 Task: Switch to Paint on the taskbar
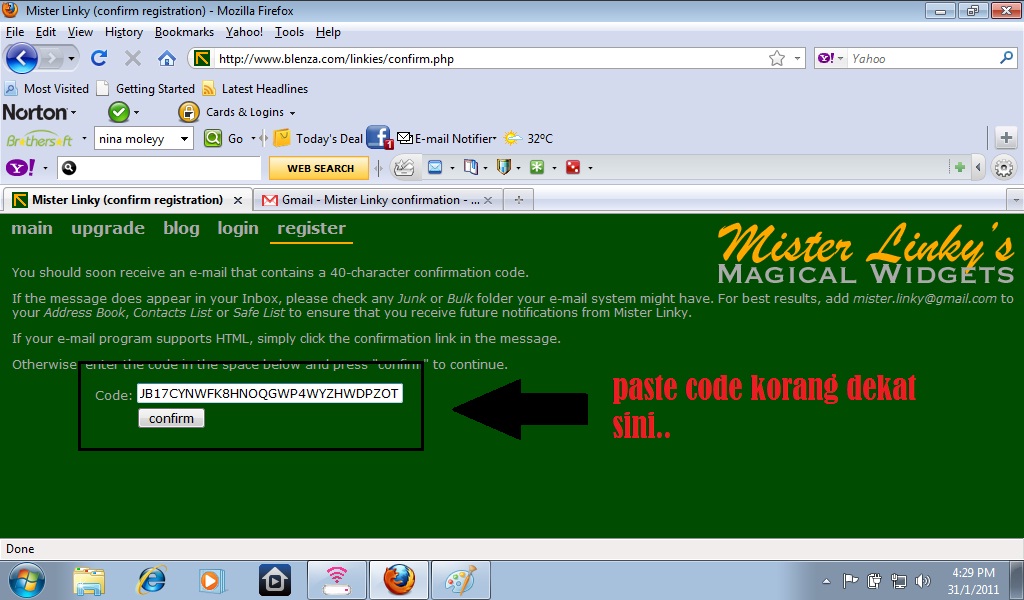[461, 580]
